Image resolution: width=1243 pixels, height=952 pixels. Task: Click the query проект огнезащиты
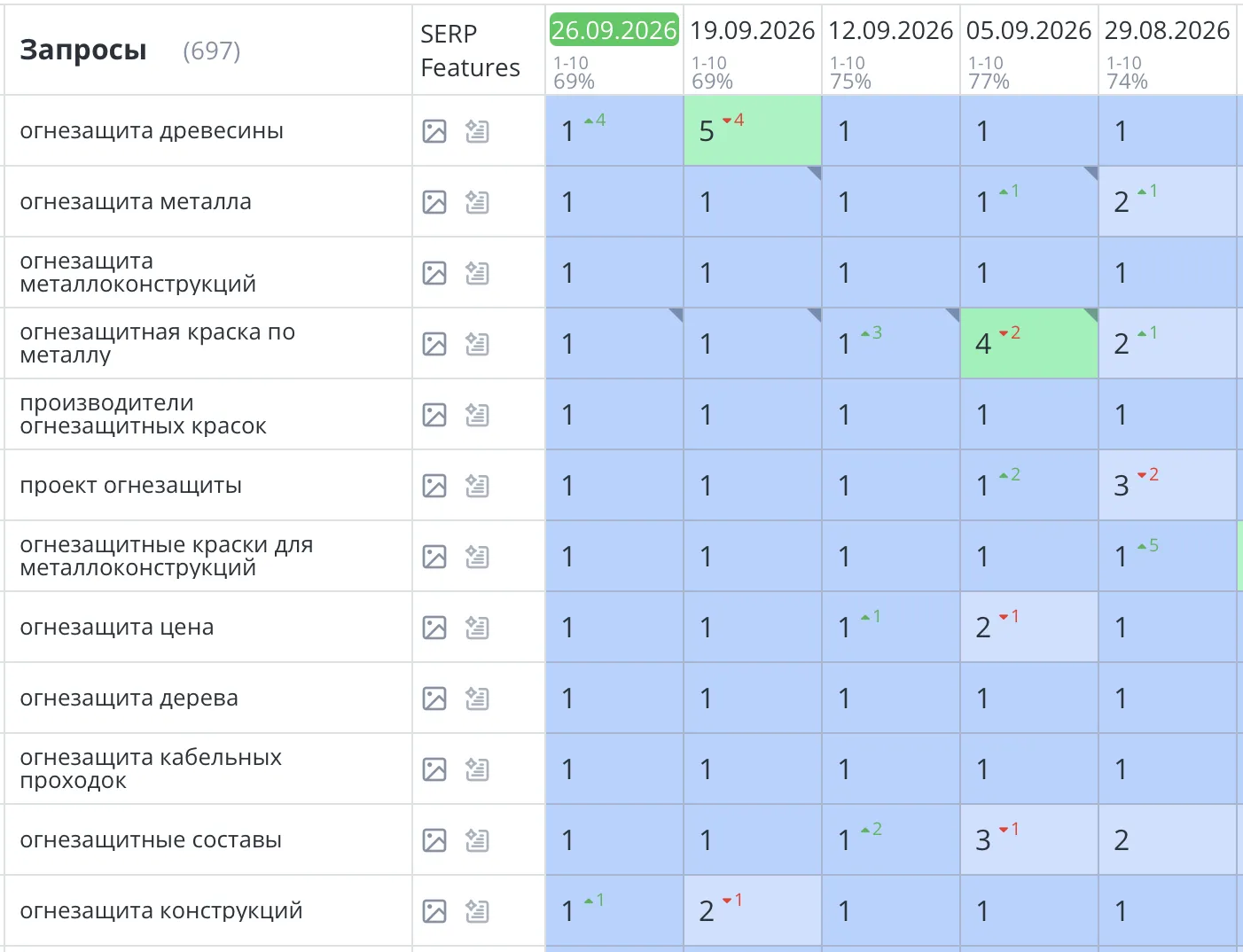[x=131, y=486]
